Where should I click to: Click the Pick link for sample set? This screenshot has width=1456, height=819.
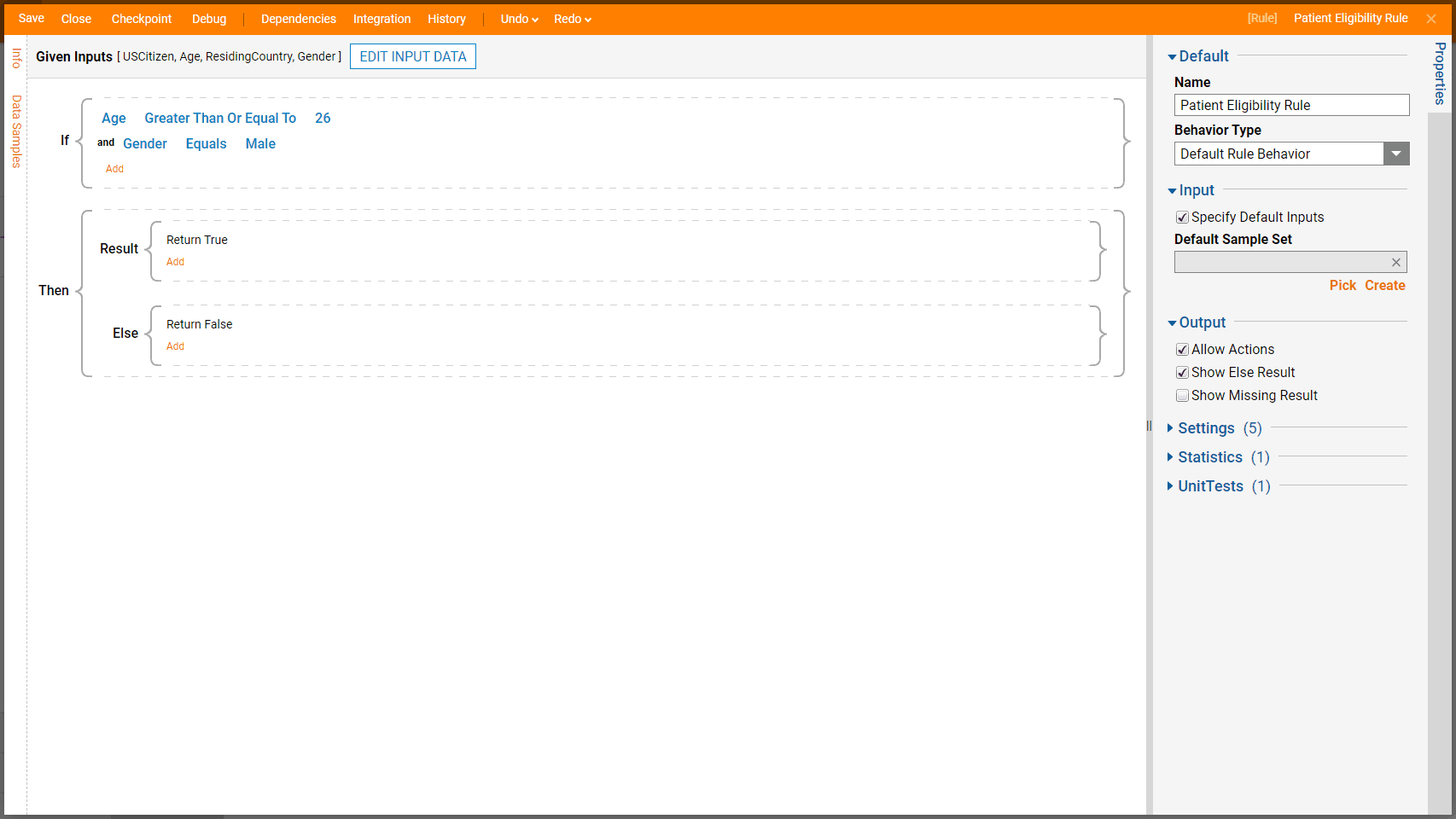click(1342, 286)
